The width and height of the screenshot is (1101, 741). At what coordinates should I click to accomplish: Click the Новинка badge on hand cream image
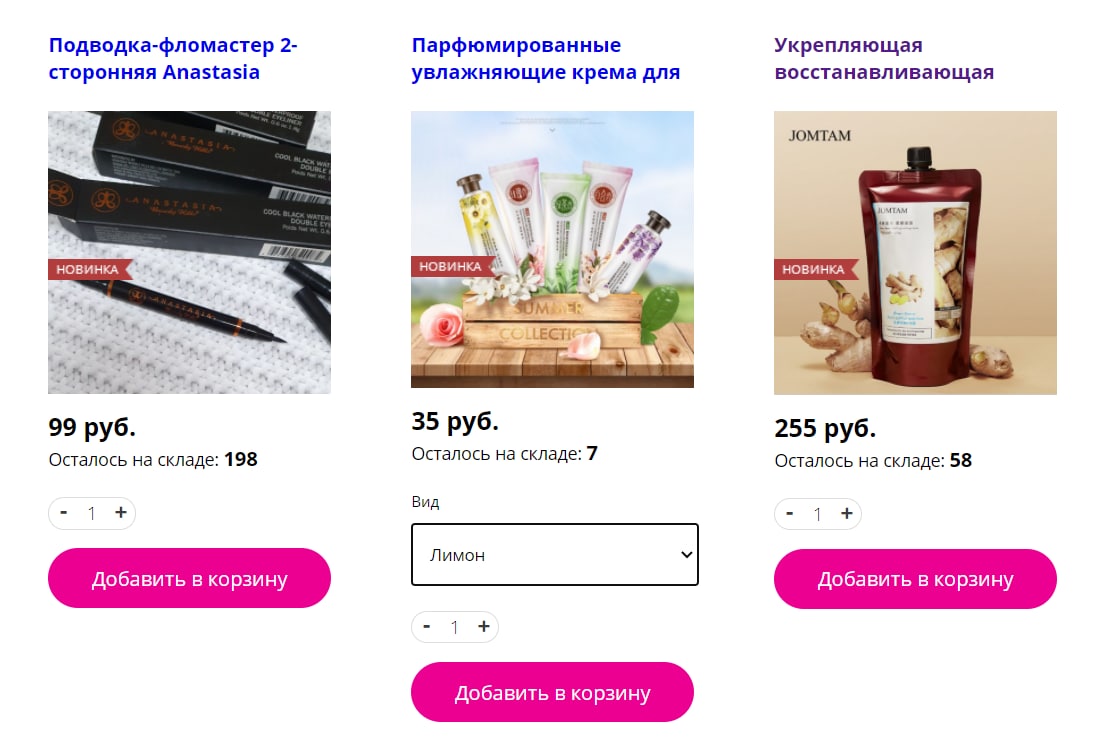(452, 266)
